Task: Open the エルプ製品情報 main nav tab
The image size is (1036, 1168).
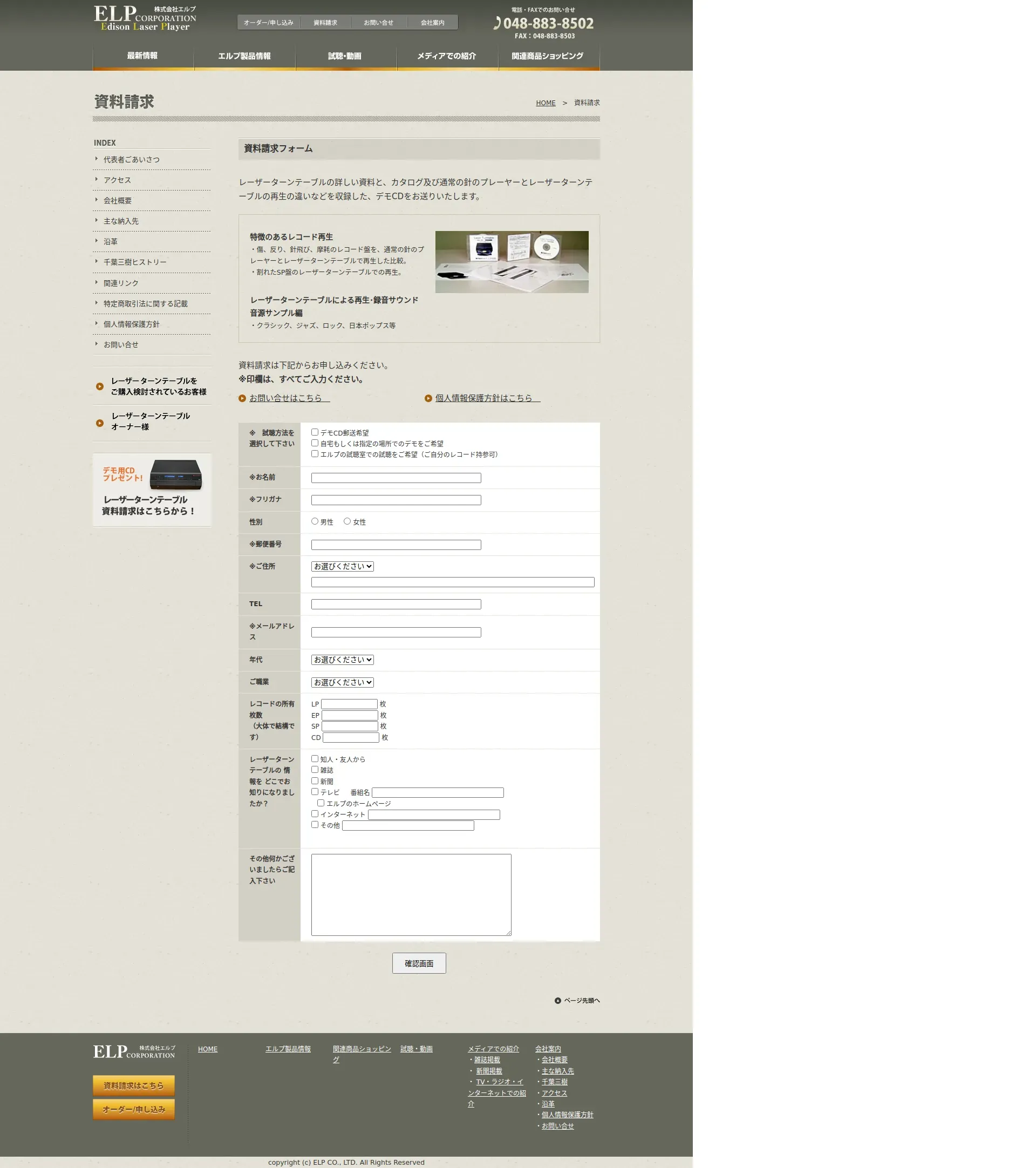Action: point(244,56)
